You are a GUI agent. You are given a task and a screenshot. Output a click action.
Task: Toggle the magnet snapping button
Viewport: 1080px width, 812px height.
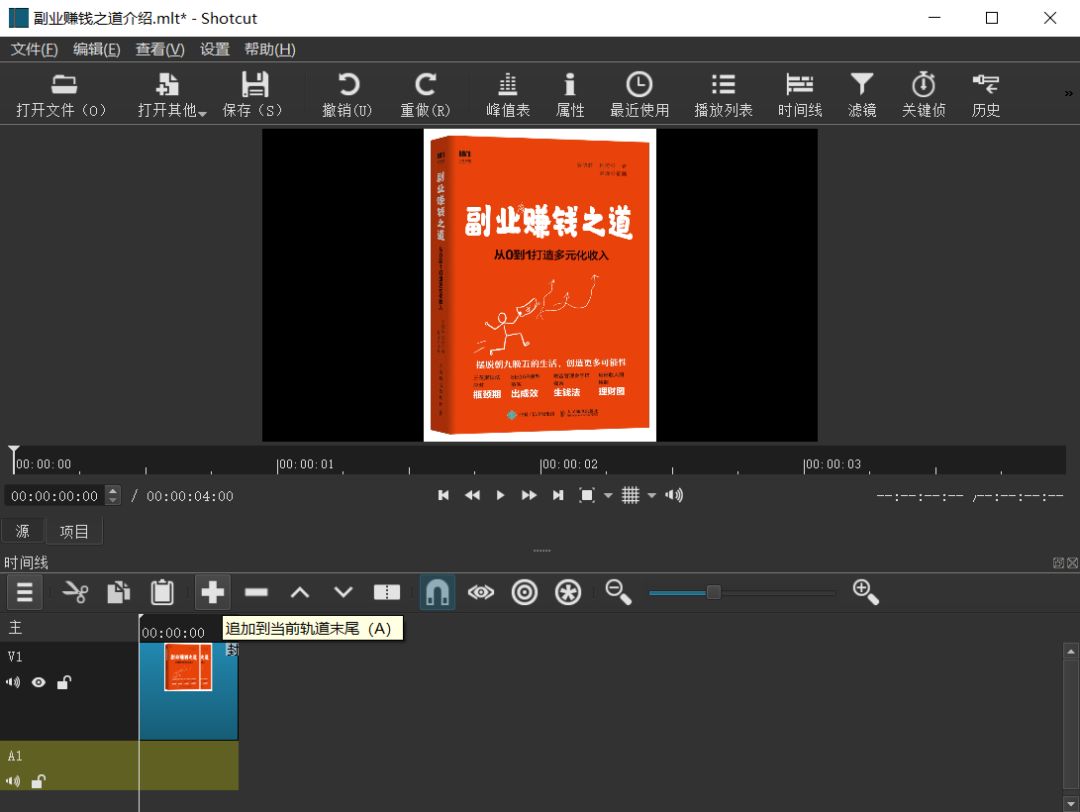coord(437,592)
